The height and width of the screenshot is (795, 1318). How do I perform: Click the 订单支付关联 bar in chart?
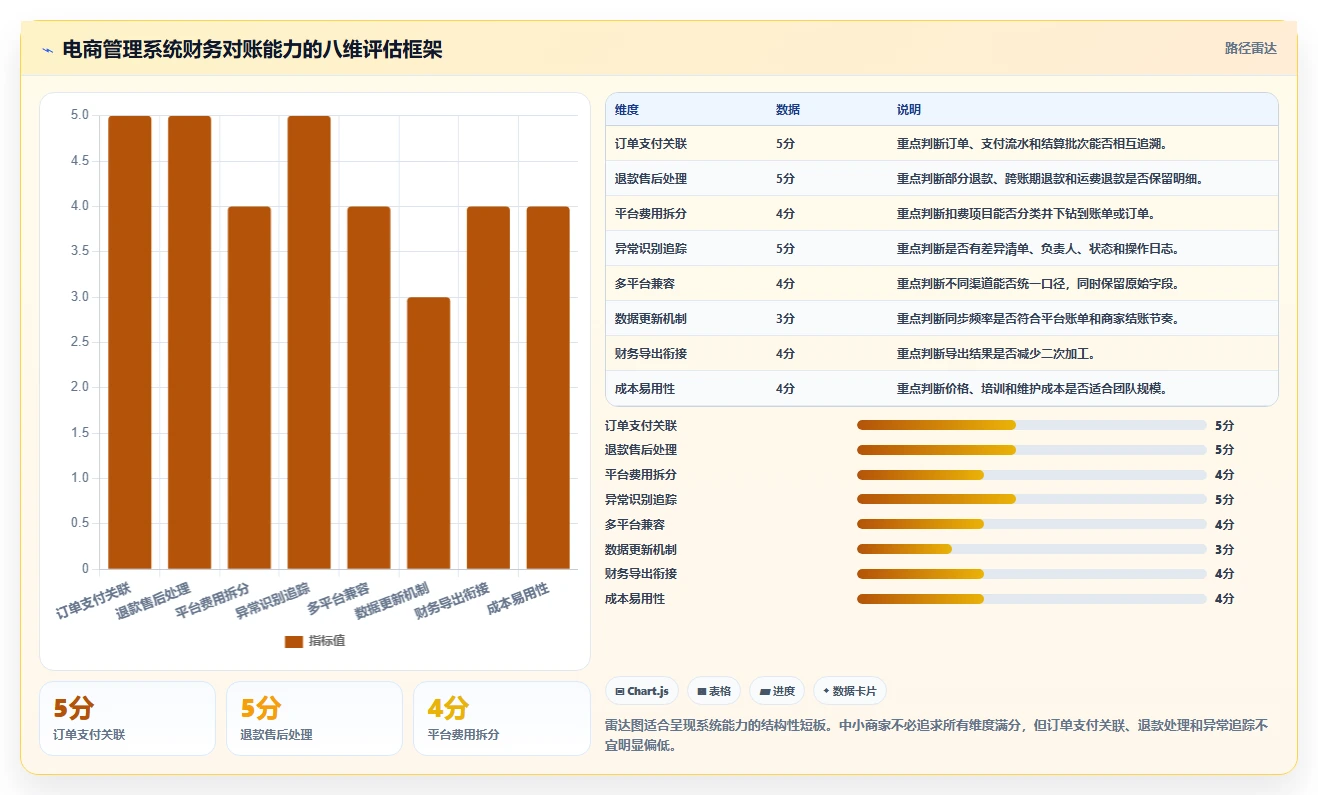(130, 342)
